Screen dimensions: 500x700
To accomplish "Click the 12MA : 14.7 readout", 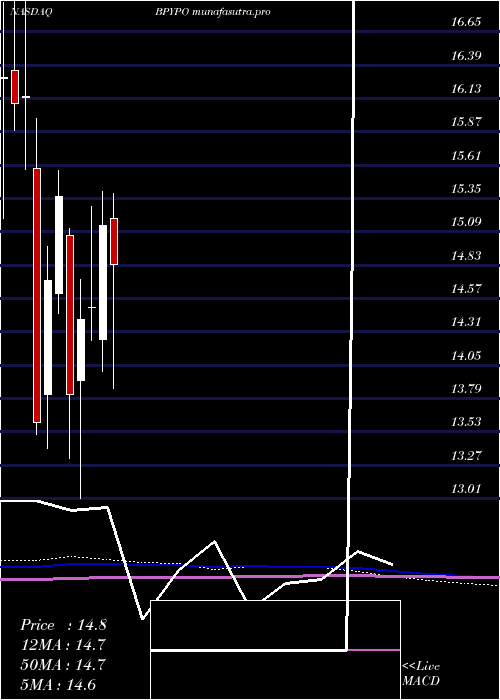I will pos(62,645).
